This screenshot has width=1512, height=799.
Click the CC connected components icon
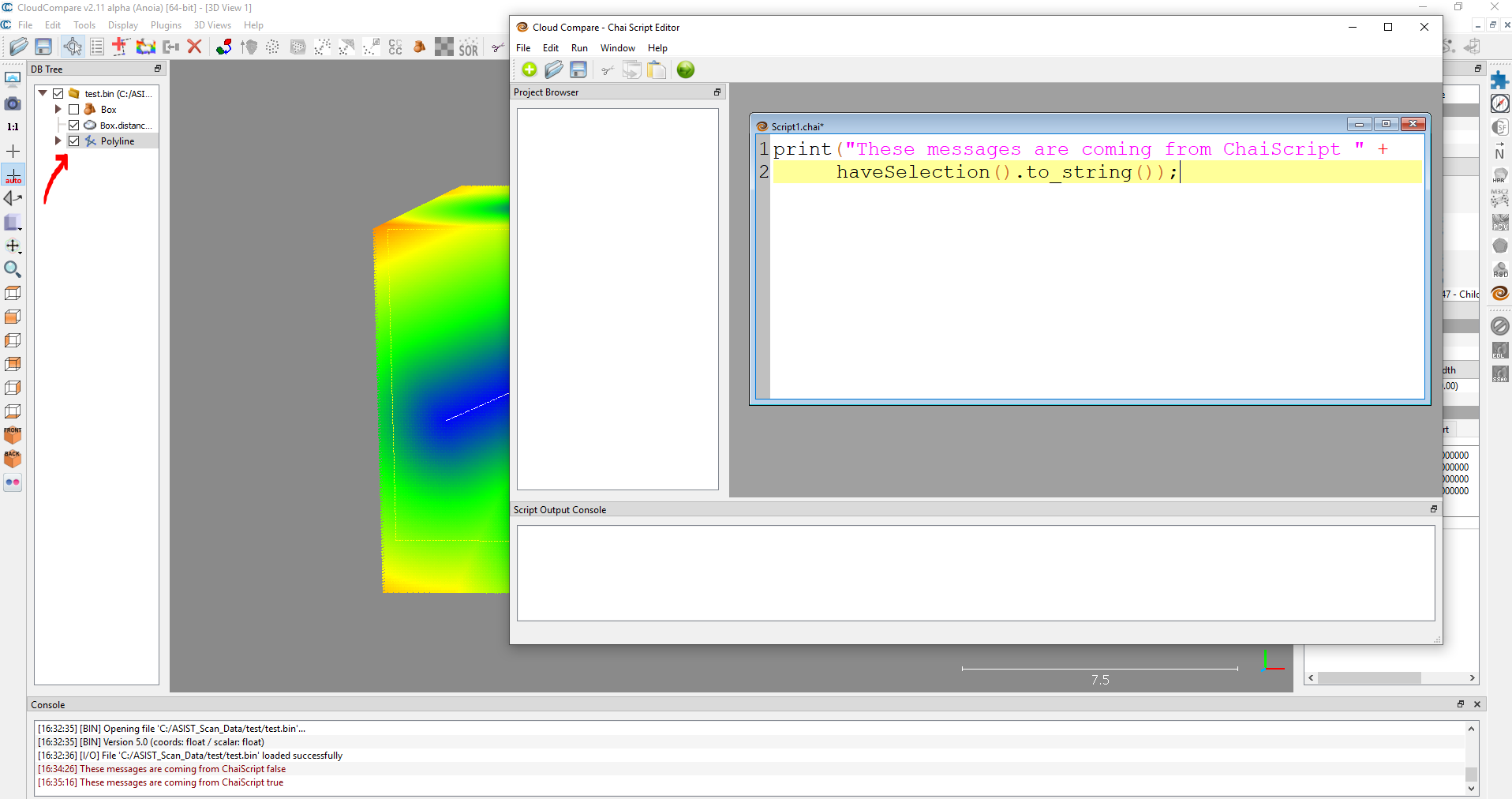coord(395,47)
